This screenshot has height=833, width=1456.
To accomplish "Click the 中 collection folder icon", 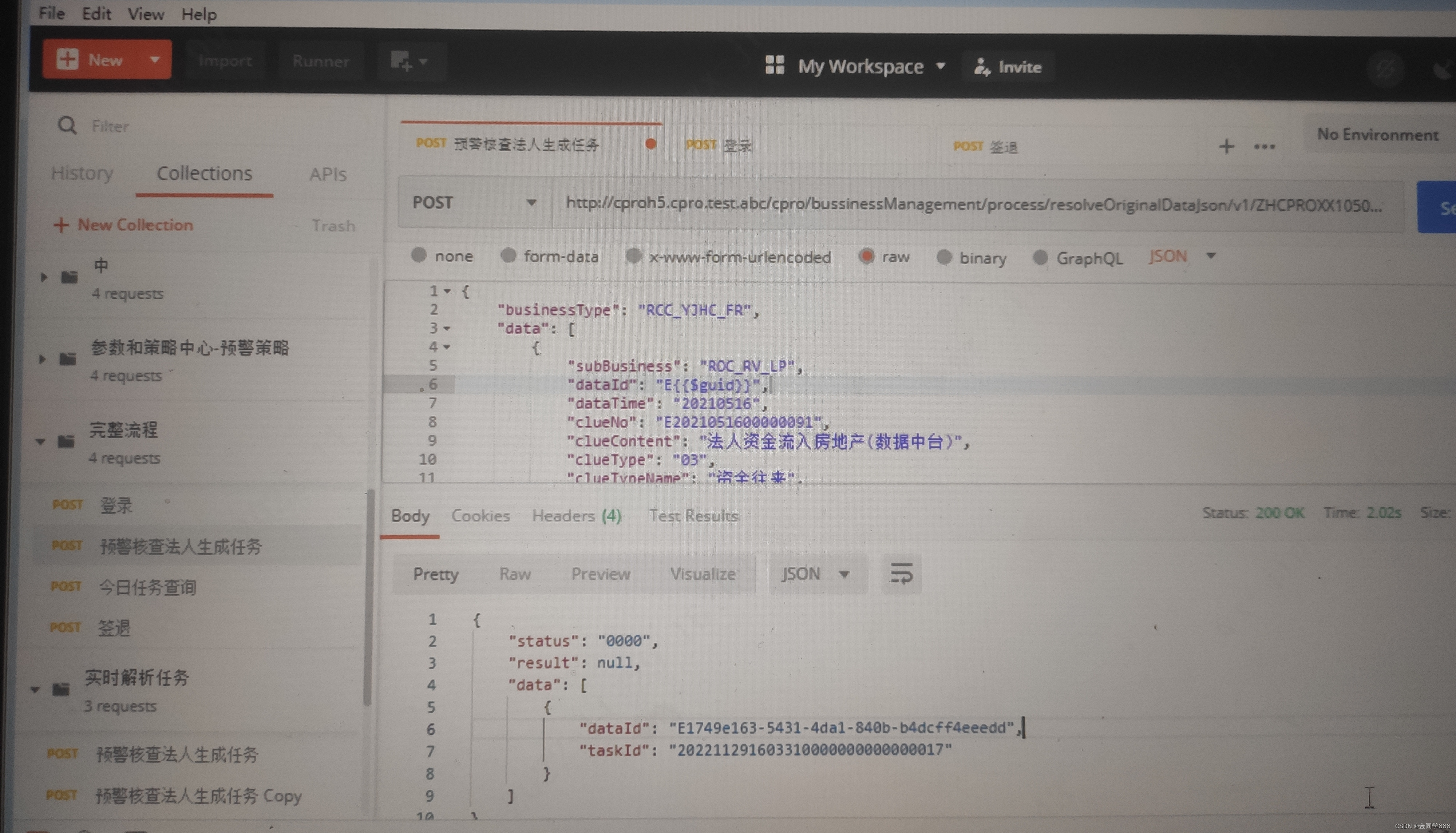I will pyautogui.click(x=69, y=277).
